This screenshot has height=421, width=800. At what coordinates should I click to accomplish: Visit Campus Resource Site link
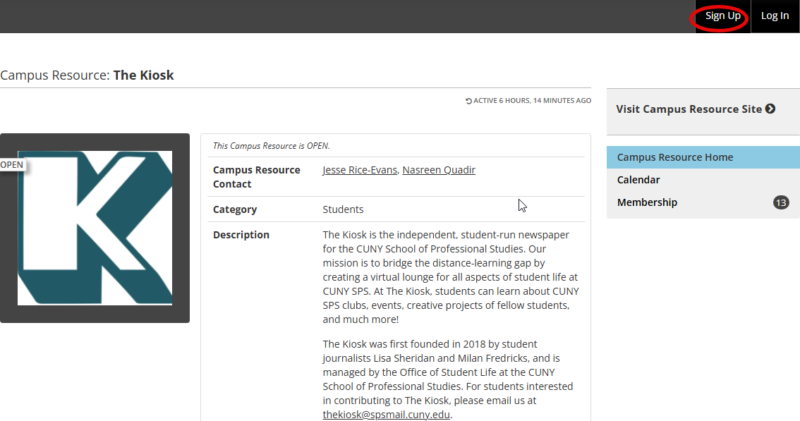tap(695, 109)
